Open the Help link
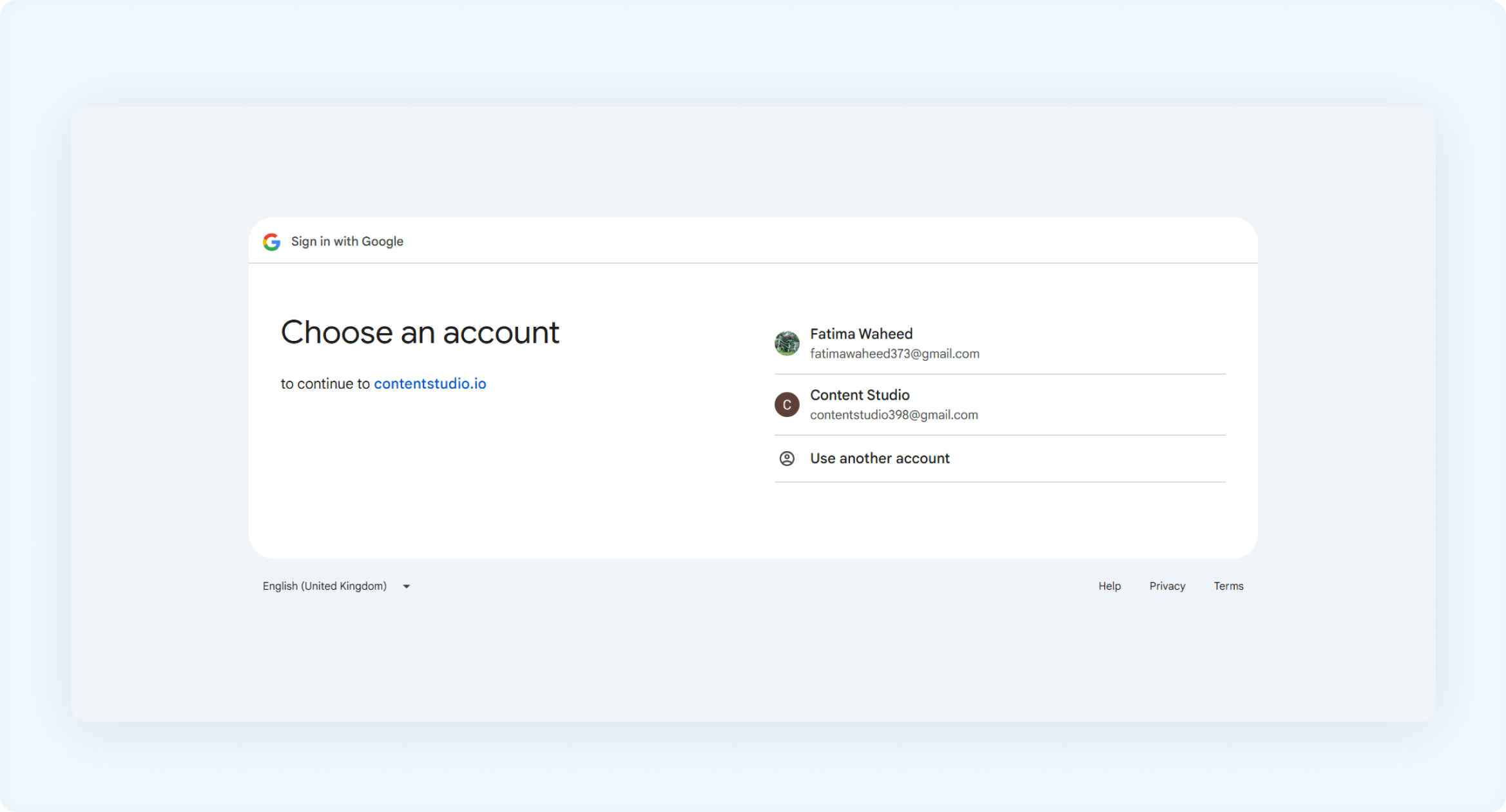 pos(1109,586)
